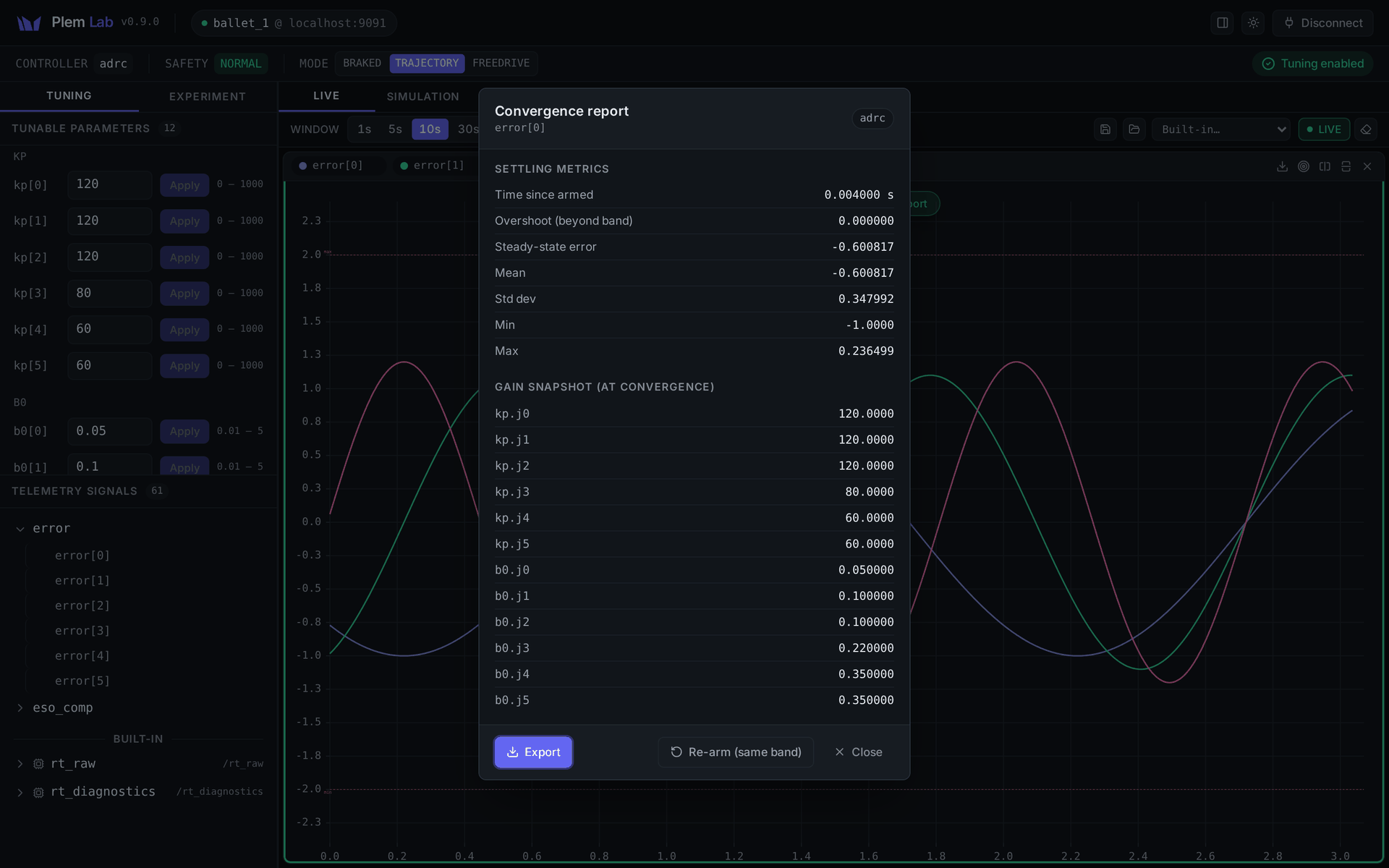The image size is (1389, 868).
Task: Click the Tuning enabled status badge
Action: pyautogui.click(x=1312, y=64)
